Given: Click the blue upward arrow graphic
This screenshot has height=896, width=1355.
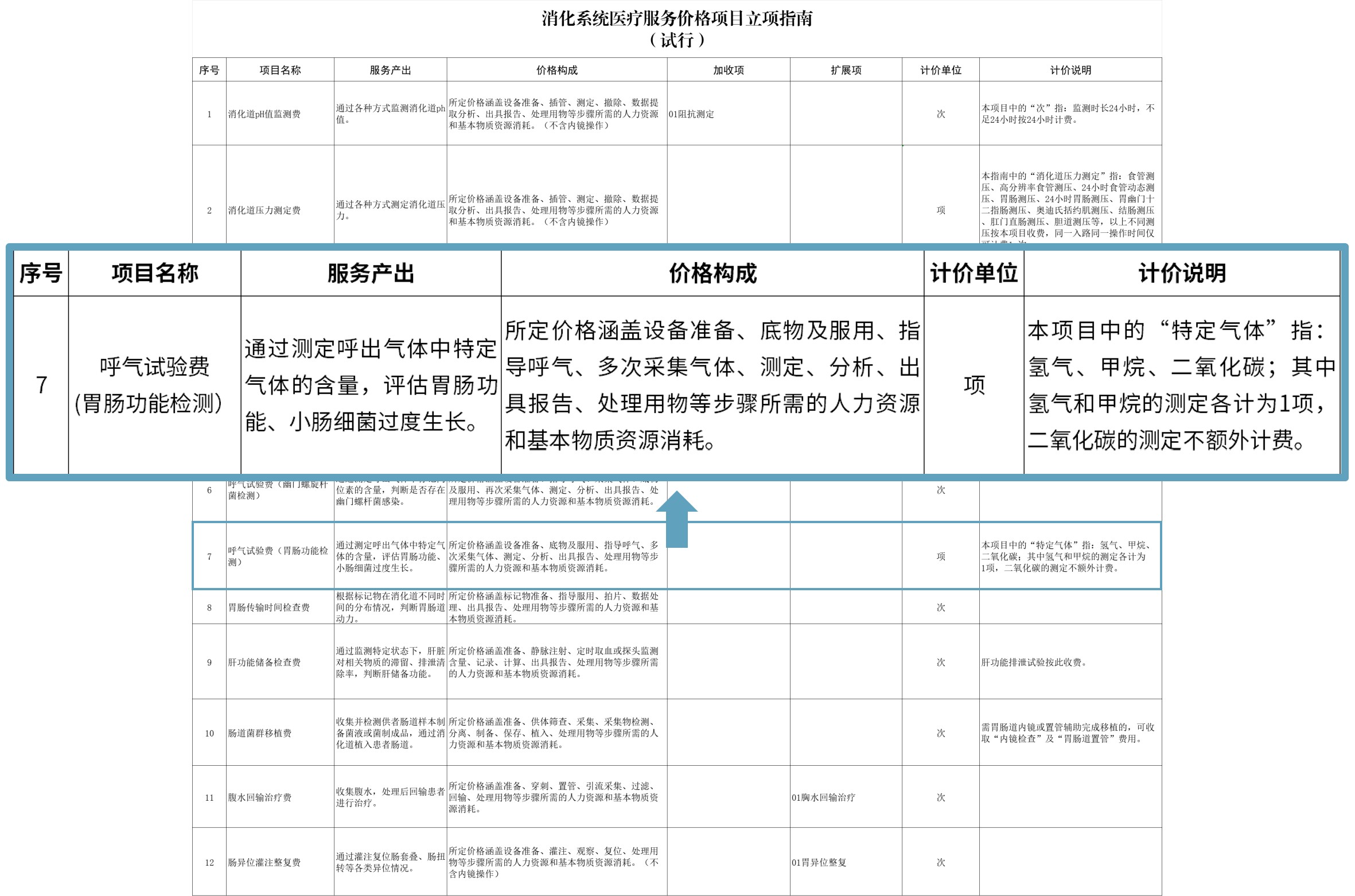Looking at the screenshot, I should pyautogui.click(x=677, y=518).
